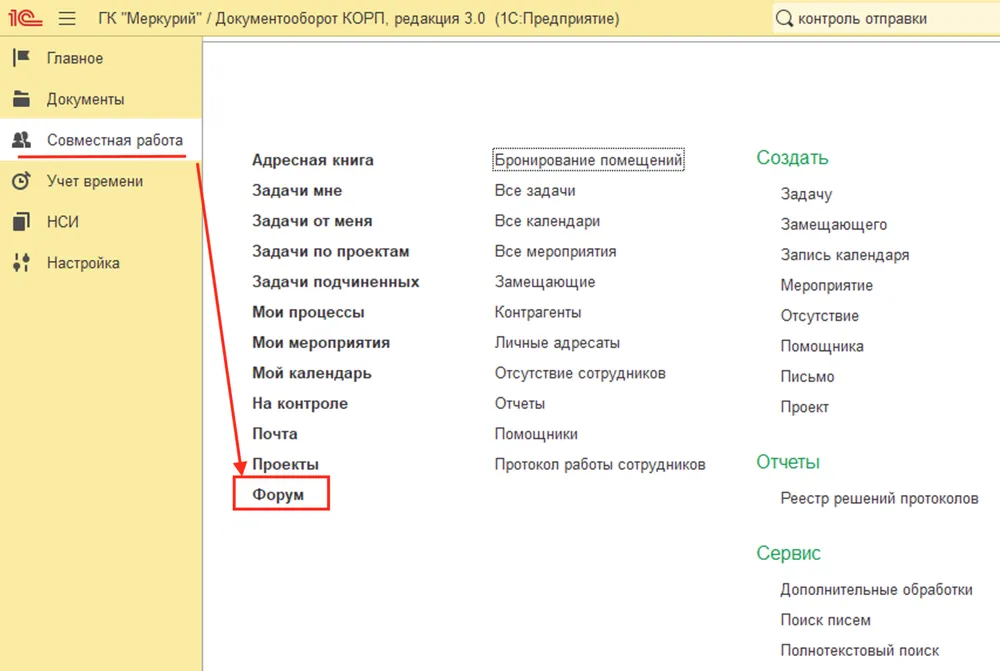The image size is (1000, 671).
Task: Open Протокол работы сотрудников
Action: tap(600, 464)
